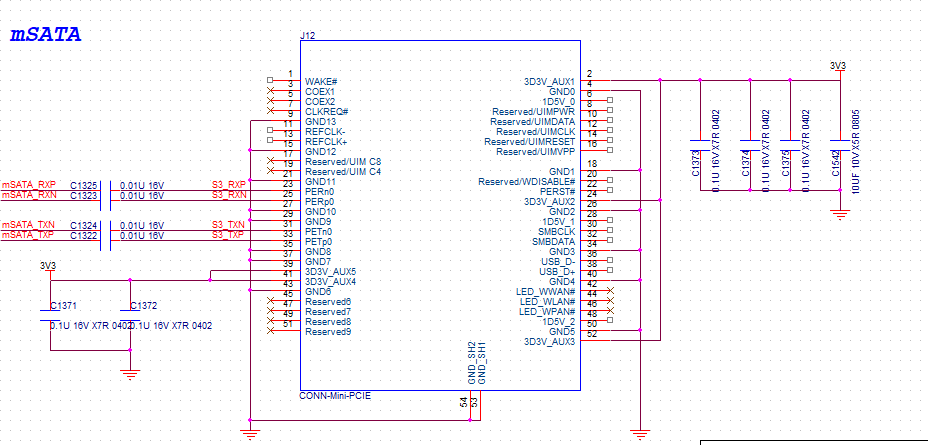Screen dimensions: 928x445
Task: Click the mSATA_TXN net label
Action: 29,225
